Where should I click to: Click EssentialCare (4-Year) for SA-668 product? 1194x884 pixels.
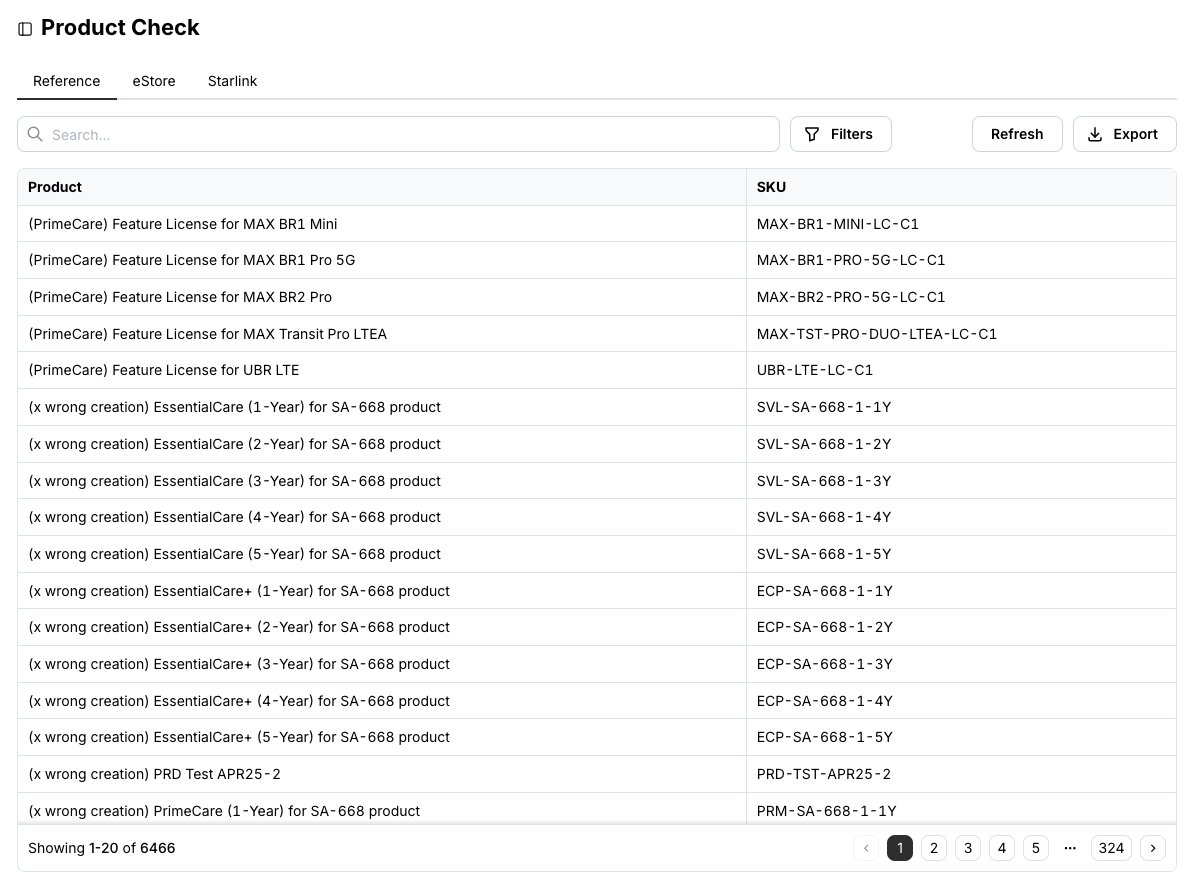click(235, 517)
